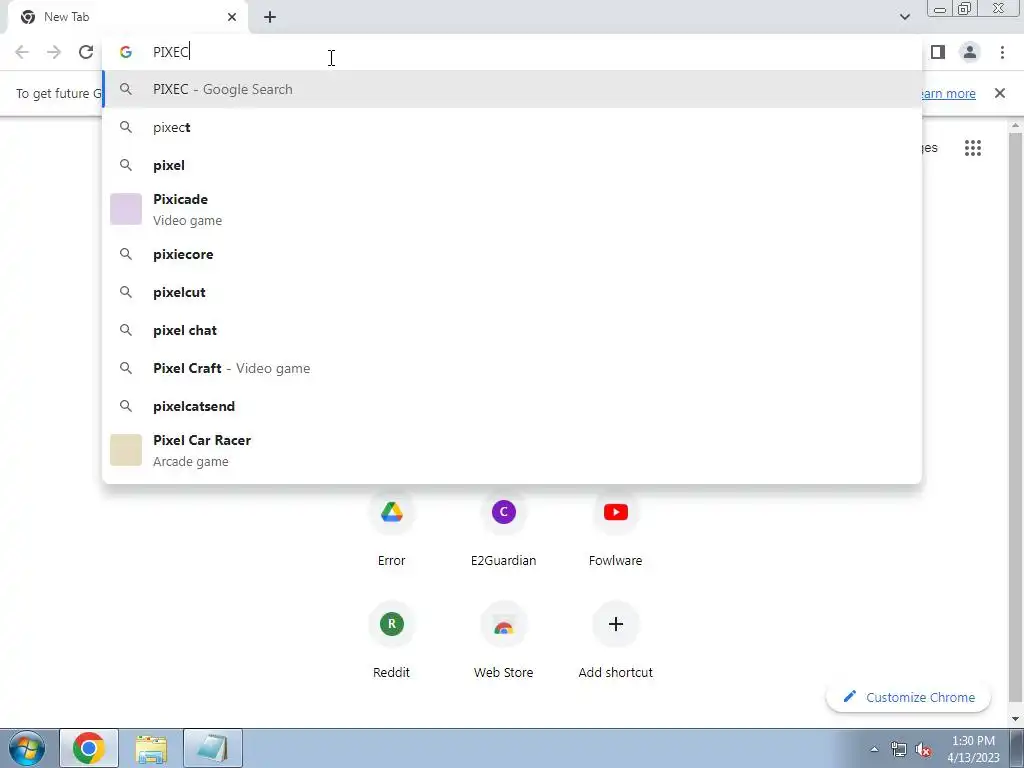Image resolution: width=1024 pixels, height=768 pixels.
Task: Click the Pixicade thumbnail image
Action: click(x=126, y=209)
